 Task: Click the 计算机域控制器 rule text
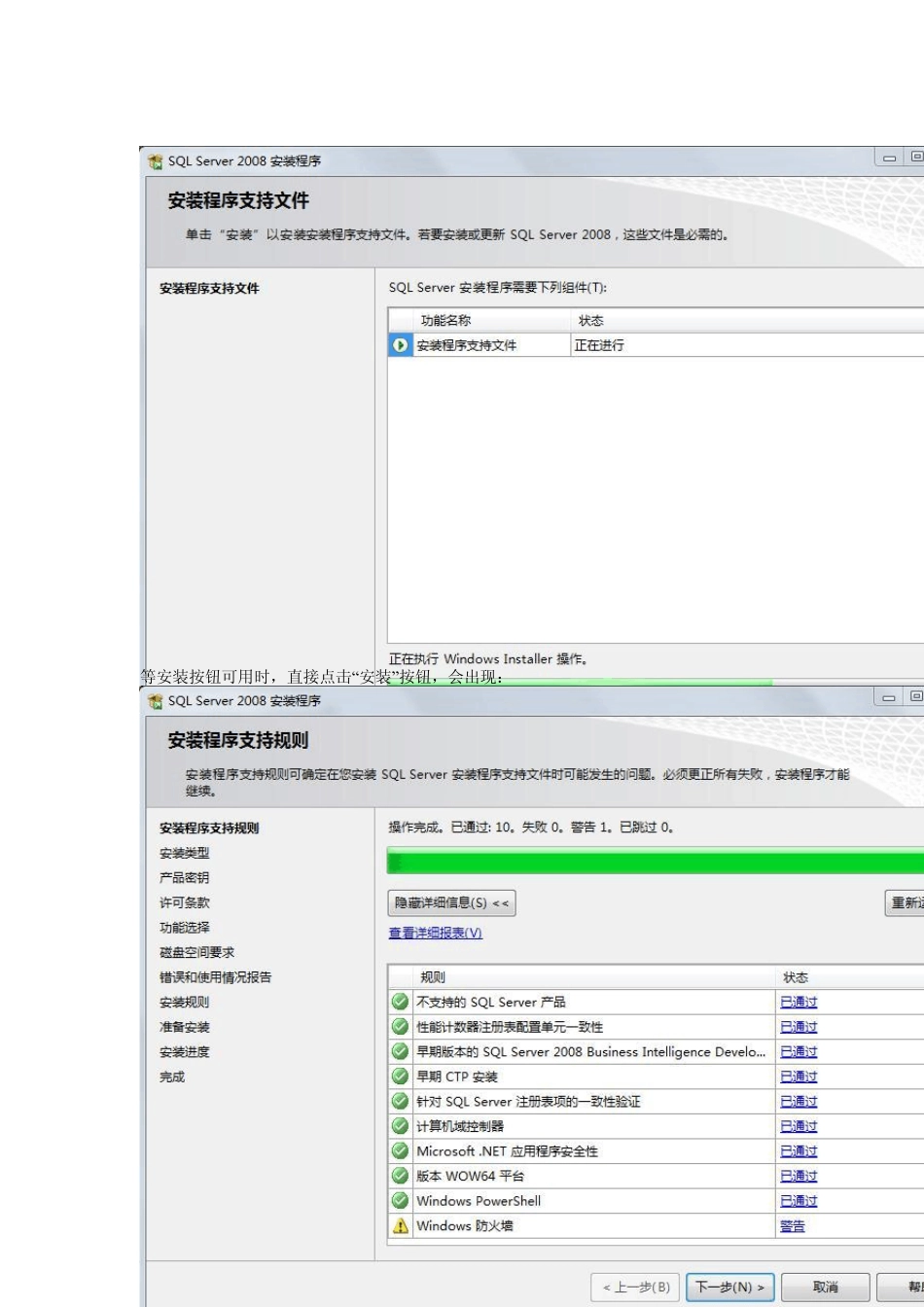[460, 1126]
